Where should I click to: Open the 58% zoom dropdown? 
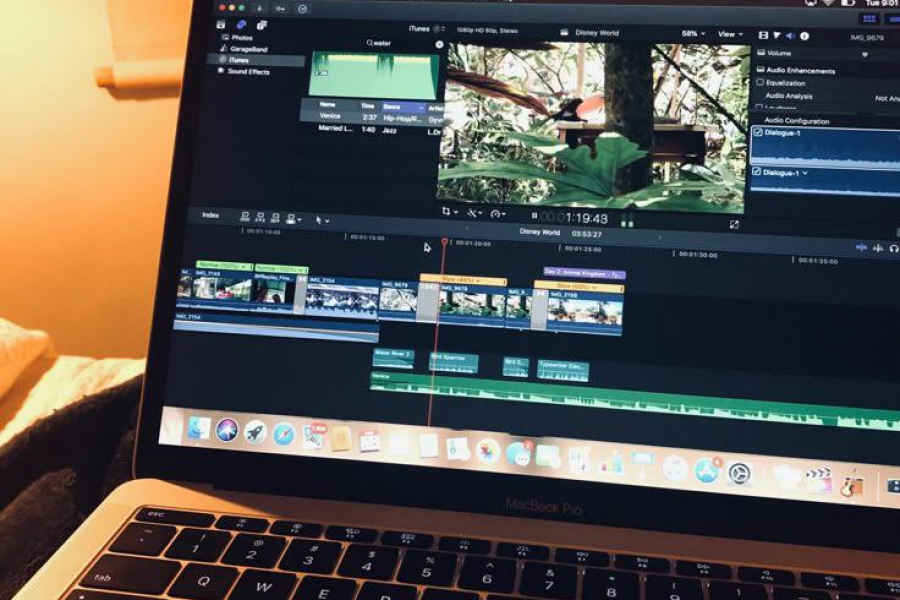[x=693, y=33]
